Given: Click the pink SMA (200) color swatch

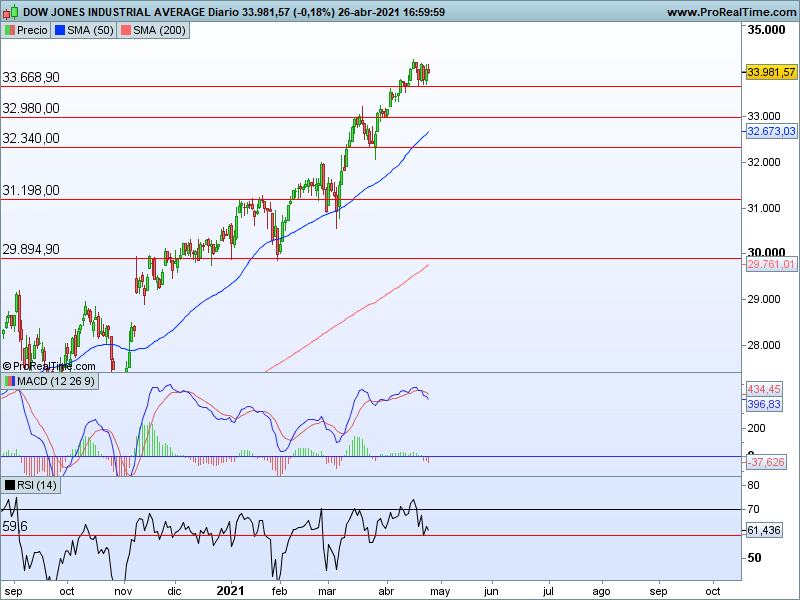Looking at the screenshot, I should (x=126, y=30).
